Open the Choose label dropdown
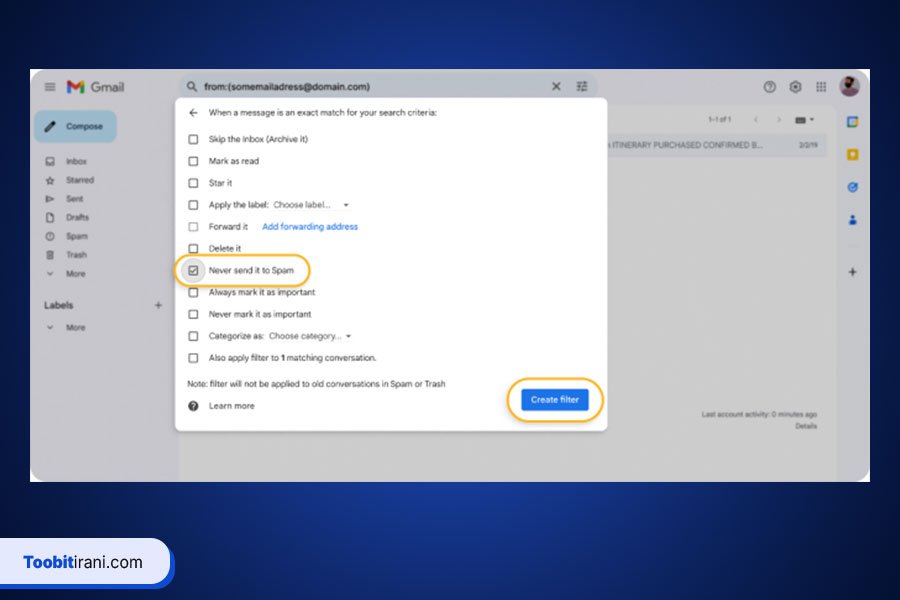Screen dimensions: 900x600 tap(310, 205)
